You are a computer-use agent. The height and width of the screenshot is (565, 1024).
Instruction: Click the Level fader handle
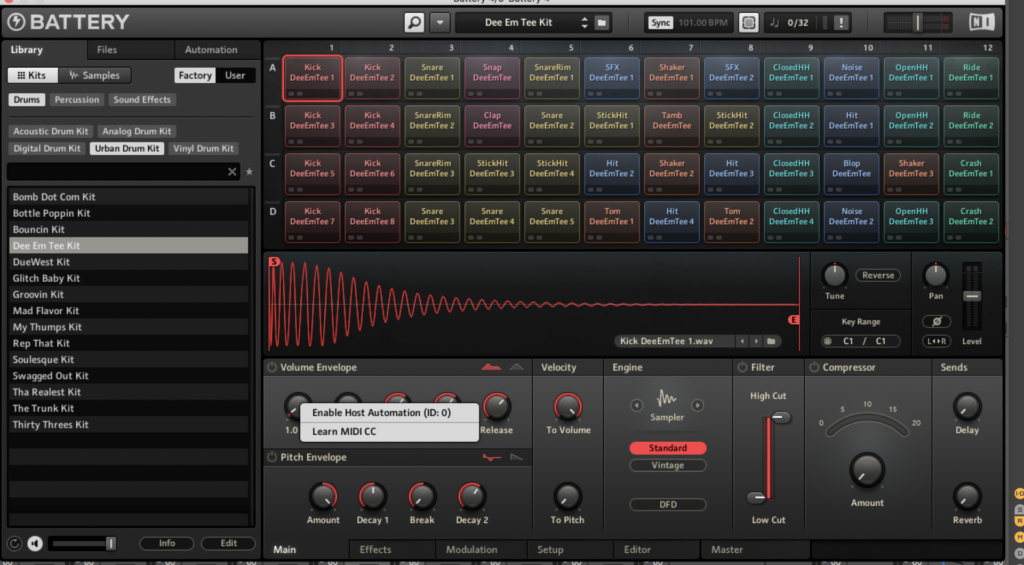coord(971,296)
